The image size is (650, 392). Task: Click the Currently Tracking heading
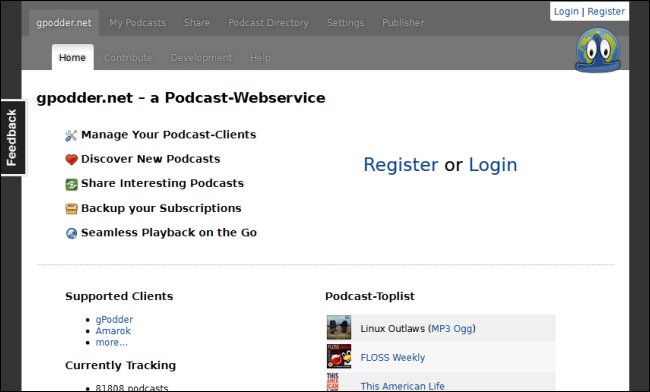point(120,365)
